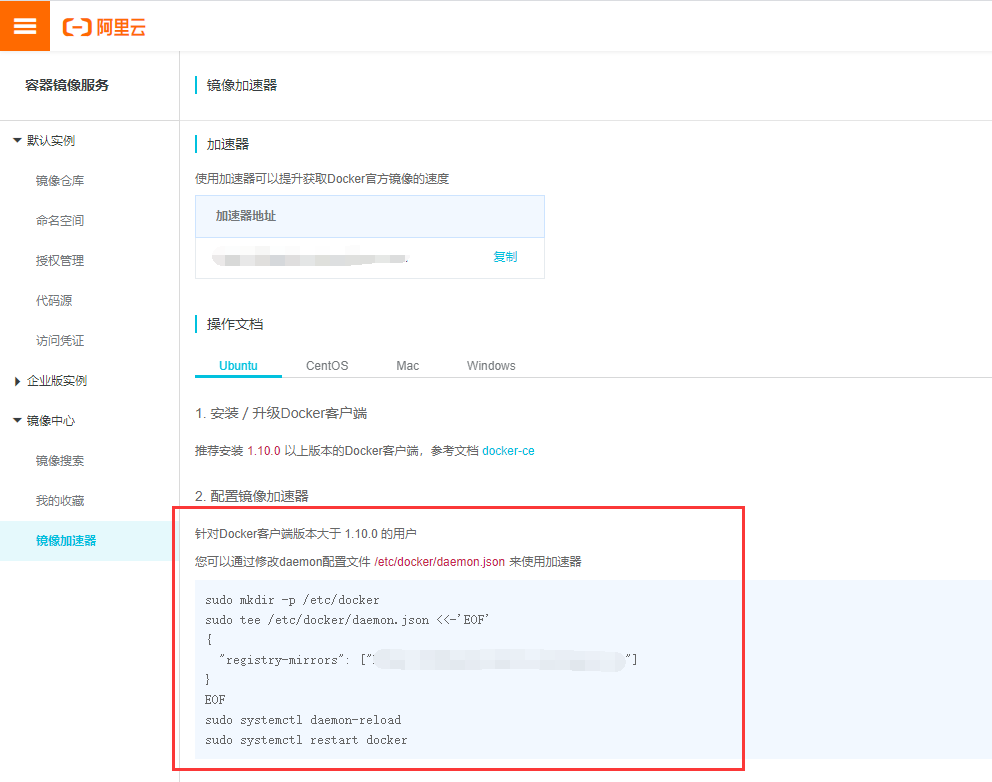
Task: Click the 'sudo systemctl daemon-reload' line
Action: (x=303, y=720)
